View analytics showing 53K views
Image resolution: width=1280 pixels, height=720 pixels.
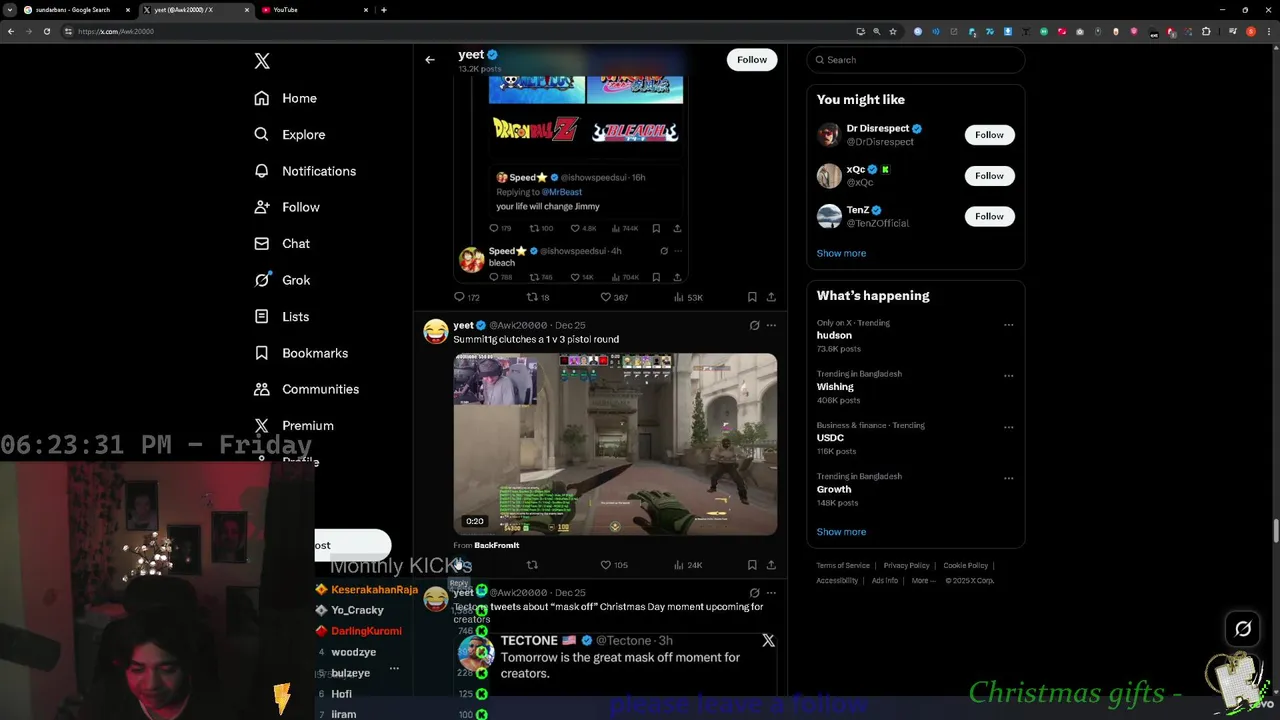(688, 297)
